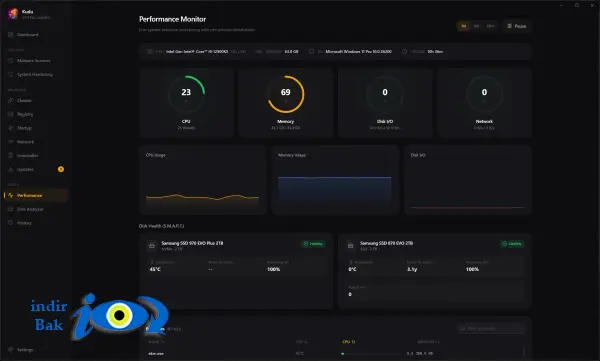Select the last refresh interval option
This screenshot has width=600, height=361.
(x=490, y=26)
